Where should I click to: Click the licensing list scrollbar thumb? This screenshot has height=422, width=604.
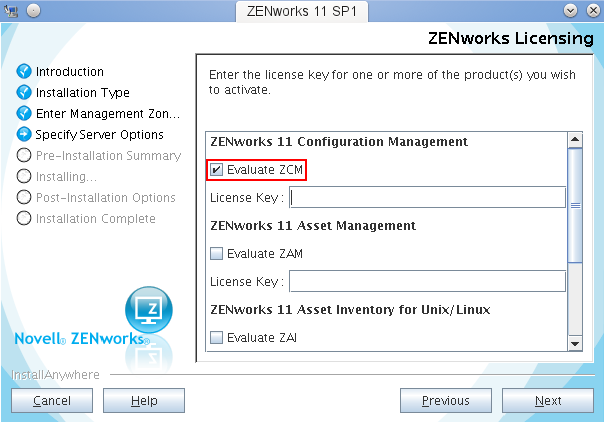pos(575,204)
